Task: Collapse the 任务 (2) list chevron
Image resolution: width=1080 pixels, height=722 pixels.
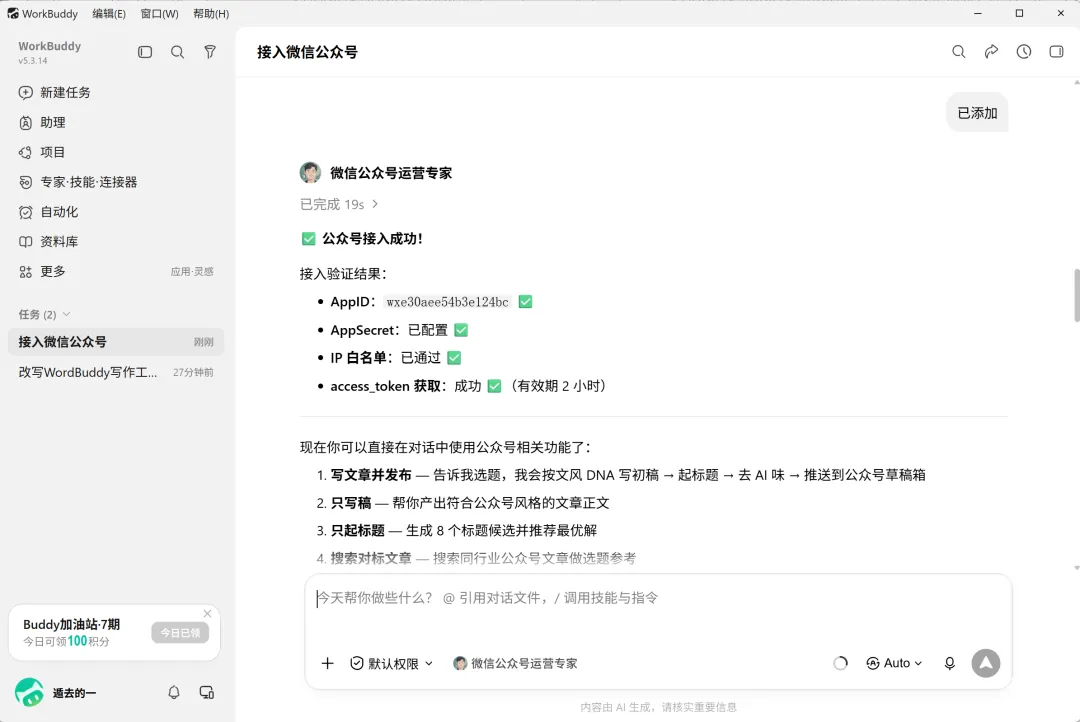Action: [x=67, y=314]
